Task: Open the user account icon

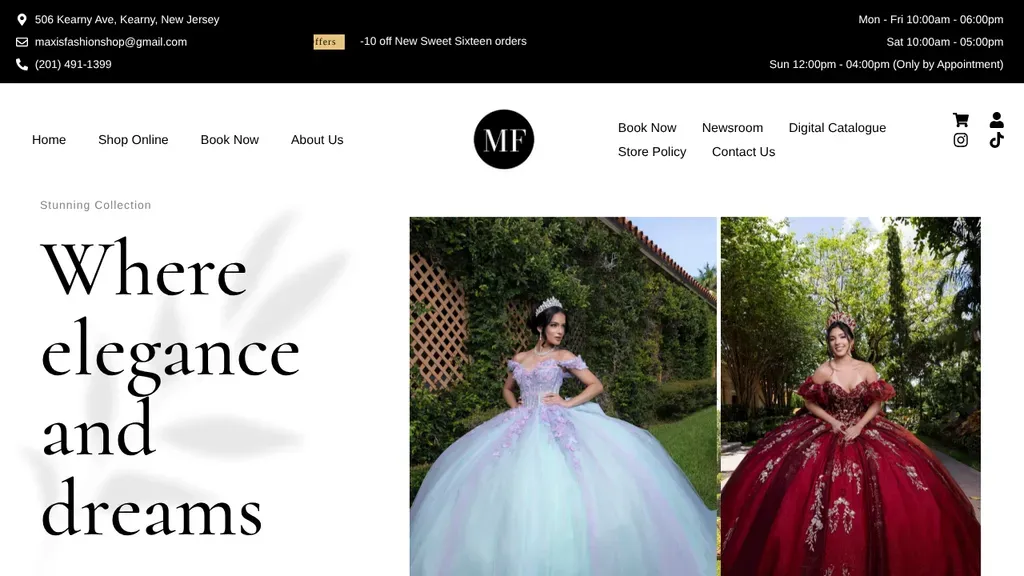Action: click(997, 120)
